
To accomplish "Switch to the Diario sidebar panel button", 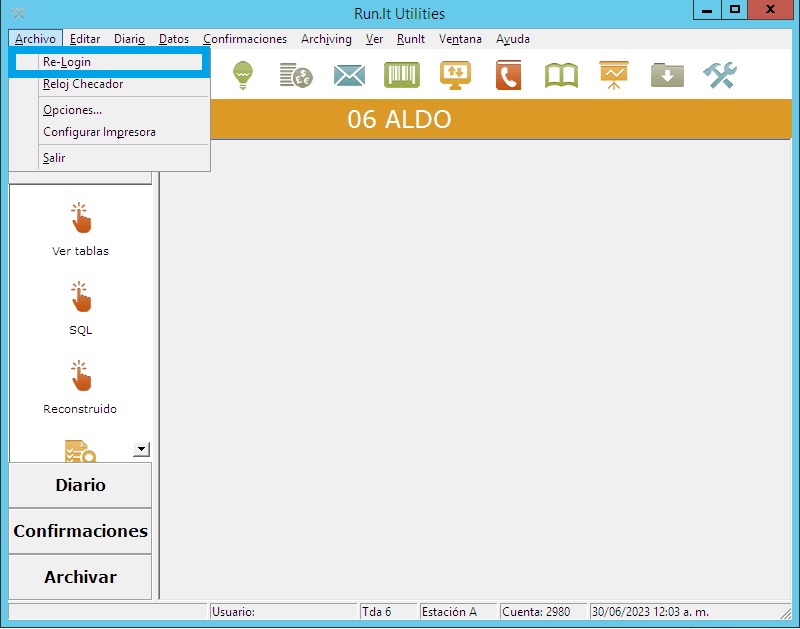I will click(x=80, y=485).
